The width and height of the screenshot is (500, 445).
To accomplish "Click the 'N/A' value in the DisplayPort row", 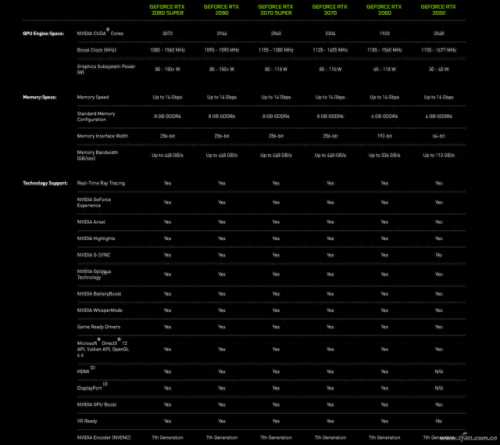I will point(439,388).
